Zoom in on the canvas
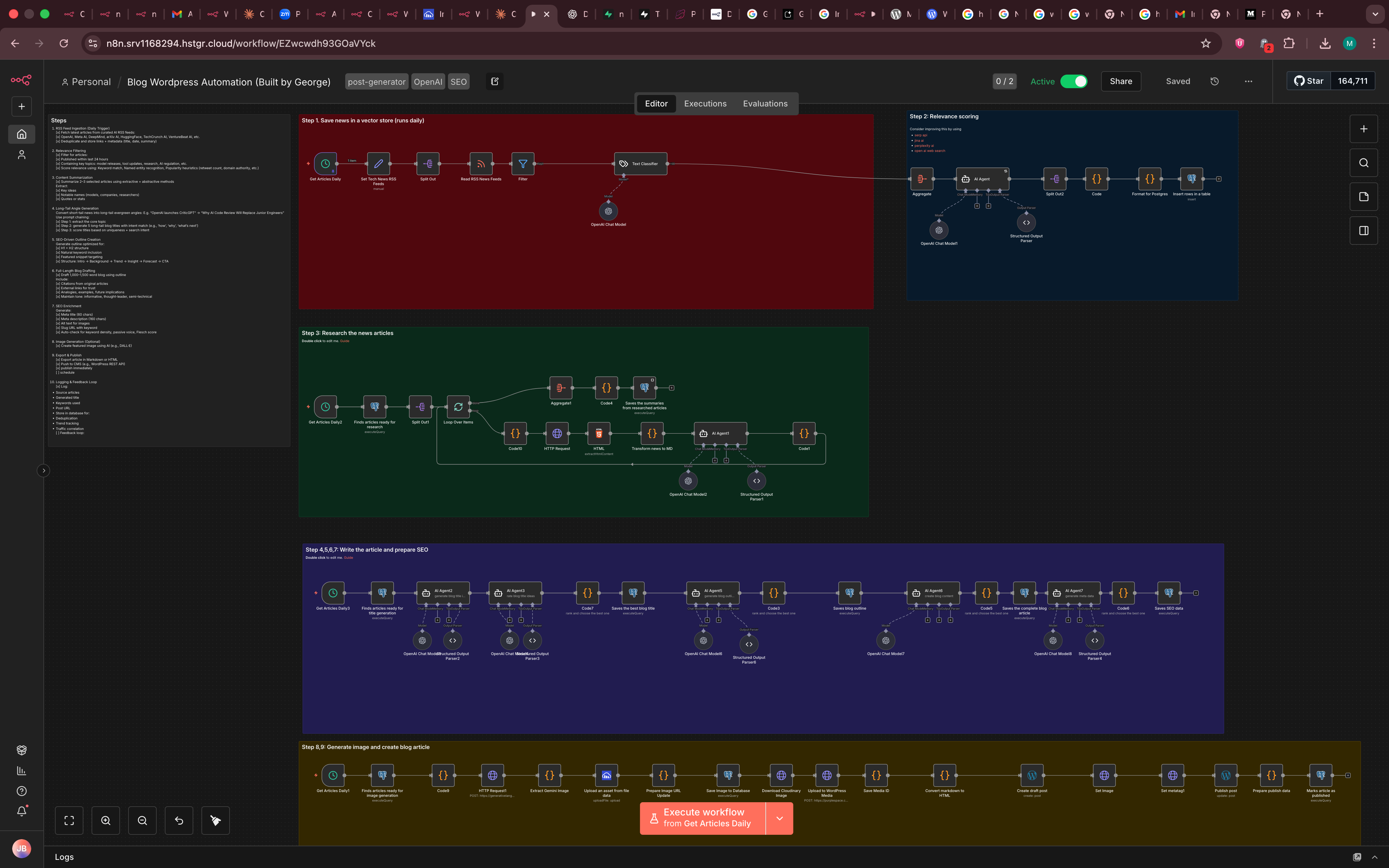Image resolution: width=1389 pixels, height=868 pixels. pos(105,820)
